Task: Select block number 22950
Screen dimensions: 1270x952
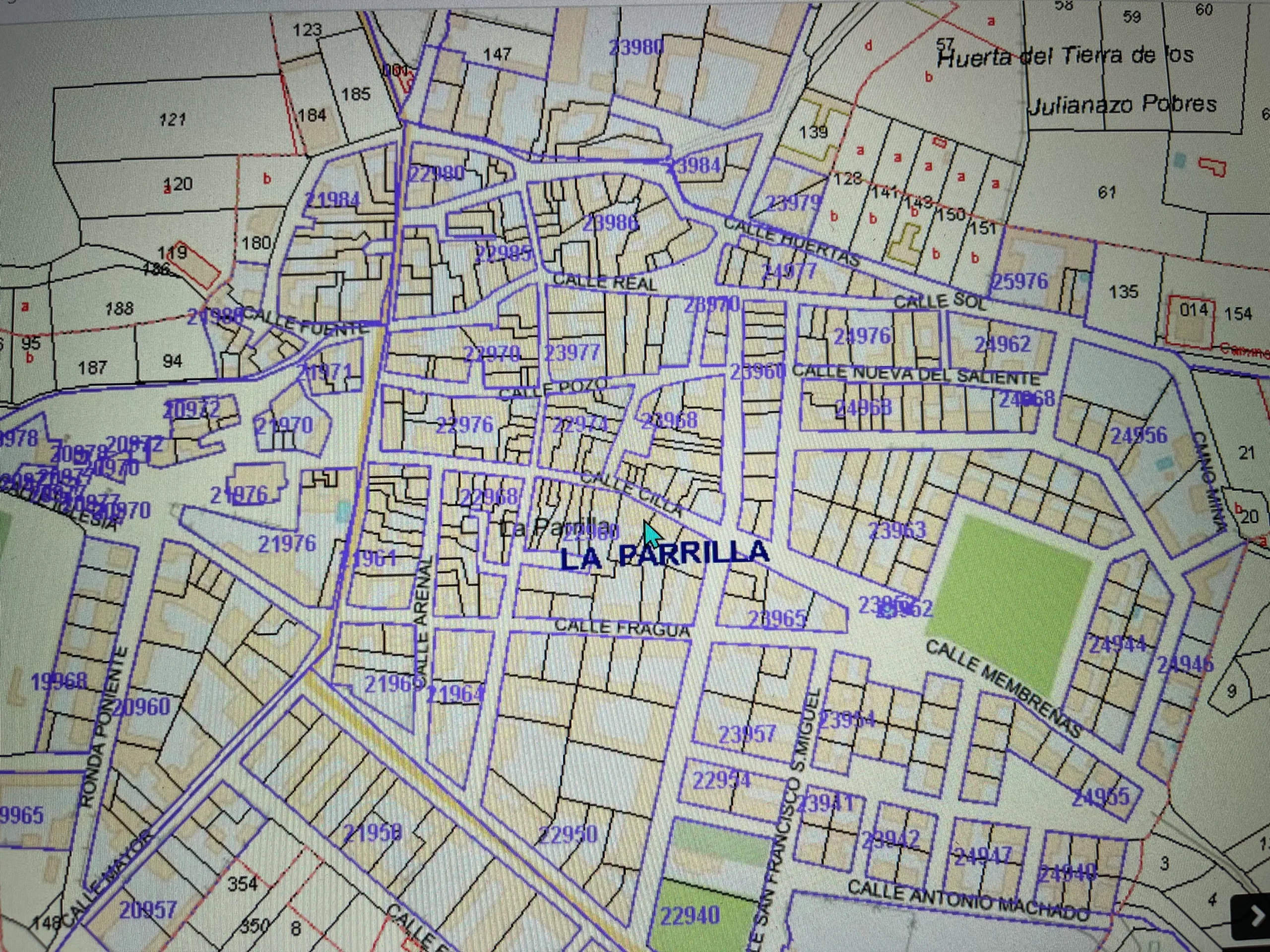Action: (x=568, y=834)
